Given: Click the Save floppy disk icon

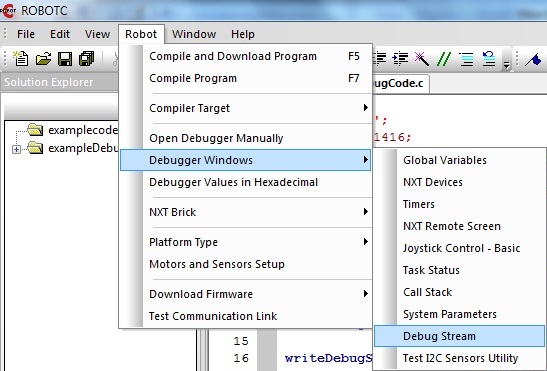Looking at the screenshot, I should click(x=65, y=59).
